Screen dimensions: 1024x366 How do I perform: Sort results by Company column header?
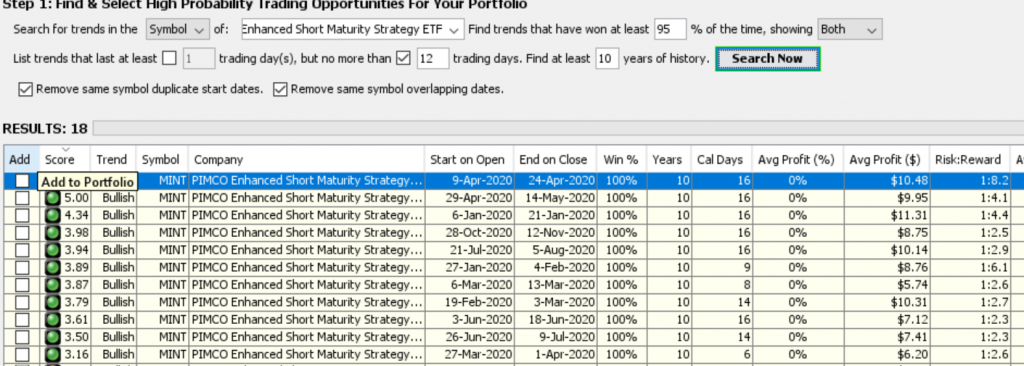point(306,159)
